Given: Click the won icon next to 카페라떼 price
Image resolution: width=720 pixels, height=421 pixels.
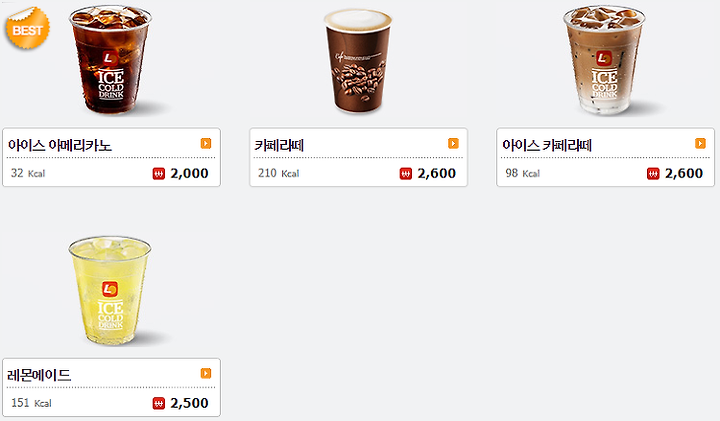Looking at the screenshot, I should pos(405,174).
